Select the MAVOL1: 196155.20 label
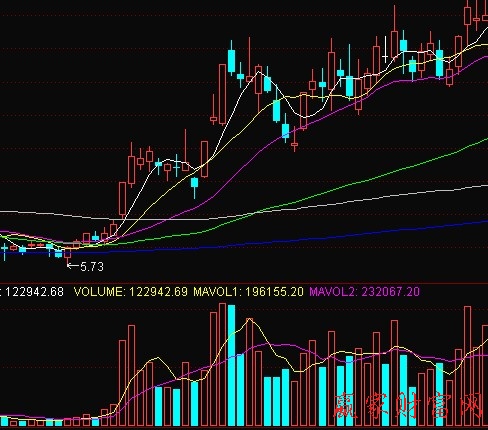 [248, 292]
